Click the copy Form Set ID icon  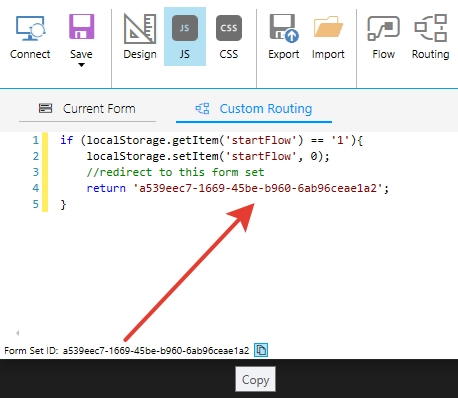261,350
